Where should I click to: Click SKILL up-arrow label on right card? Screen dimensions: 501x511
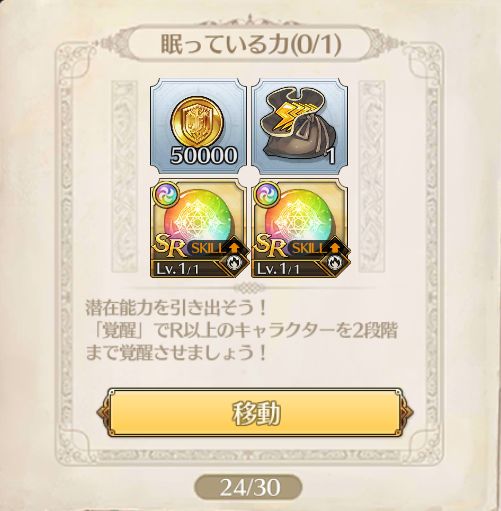(317, 248)
